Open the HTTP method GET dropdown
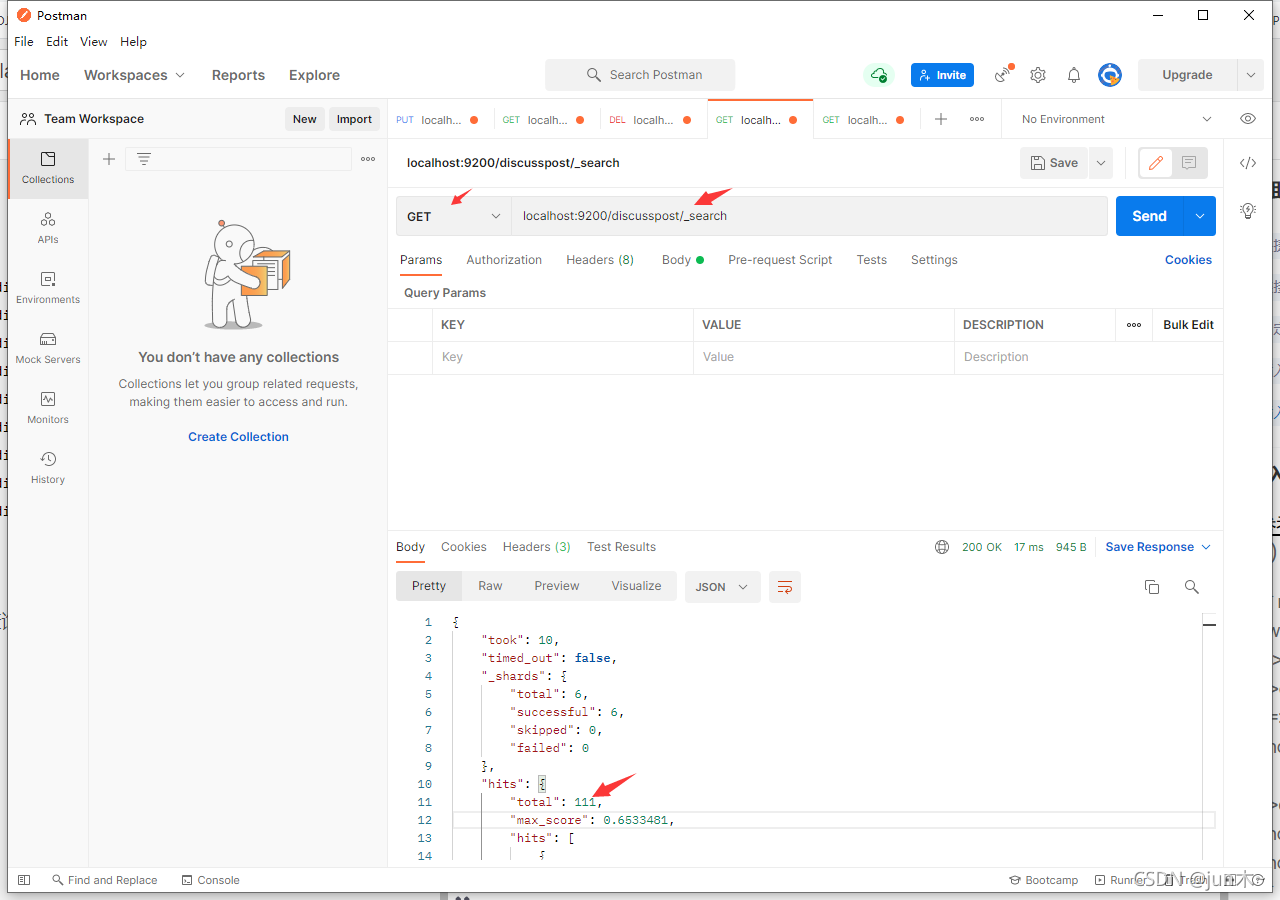The width and height of the screenshot is (1280, 900). [454, 216]
